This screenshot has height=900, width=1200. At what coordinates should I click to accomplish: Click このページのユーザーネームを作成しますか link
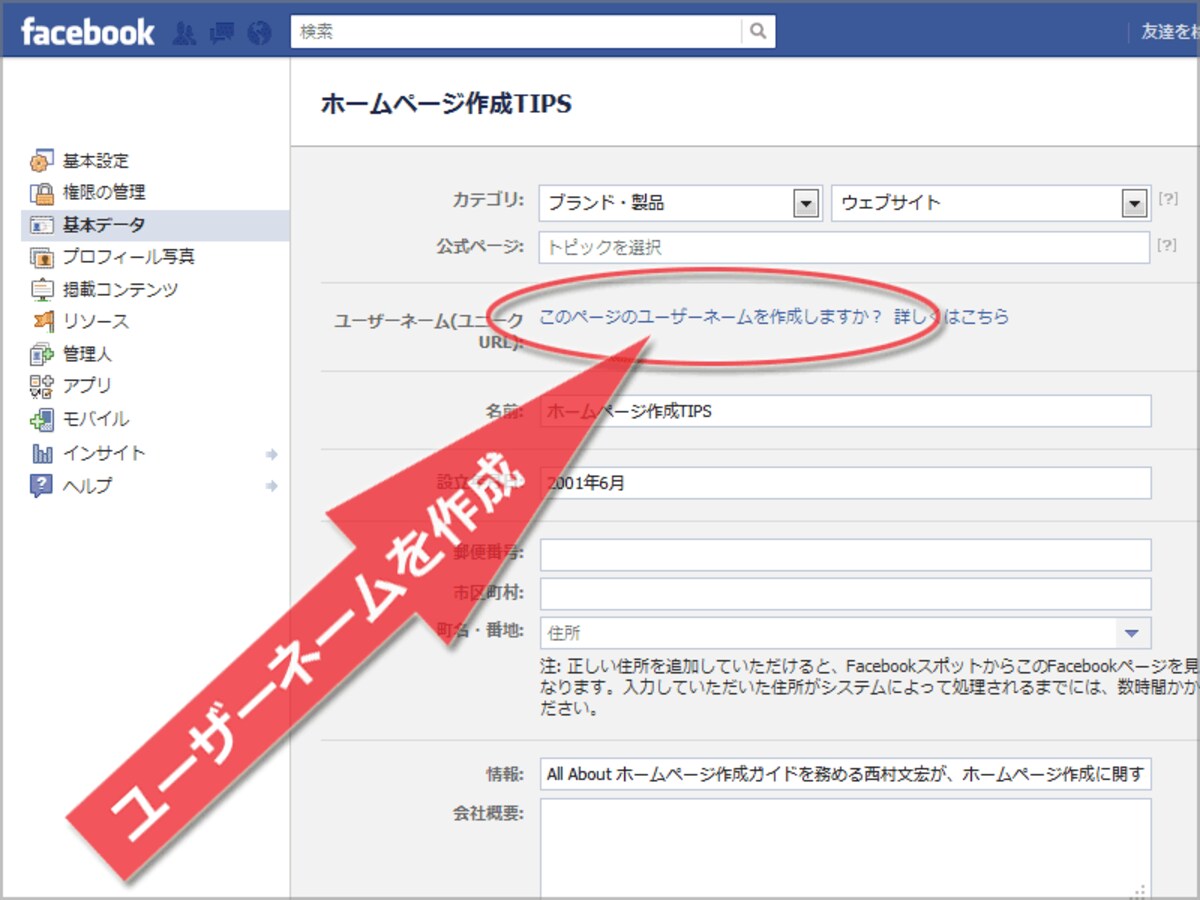click(x=711, y=317)
